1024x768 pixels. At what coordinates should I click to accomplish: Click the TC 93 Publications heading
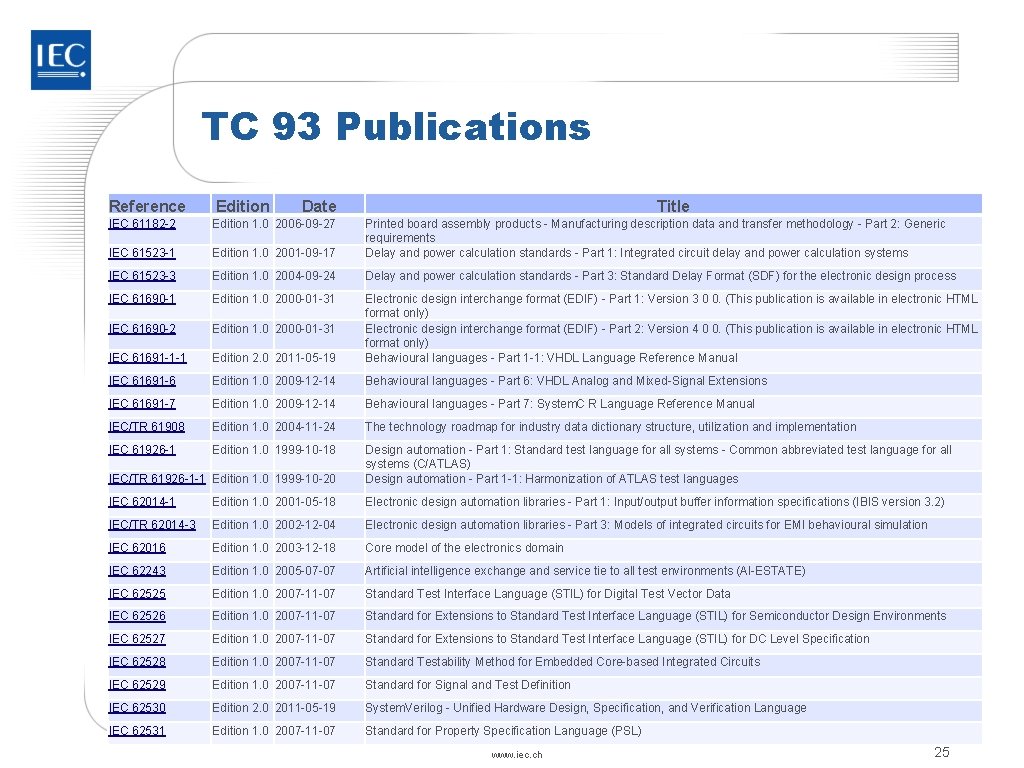[x=396, y=127]
